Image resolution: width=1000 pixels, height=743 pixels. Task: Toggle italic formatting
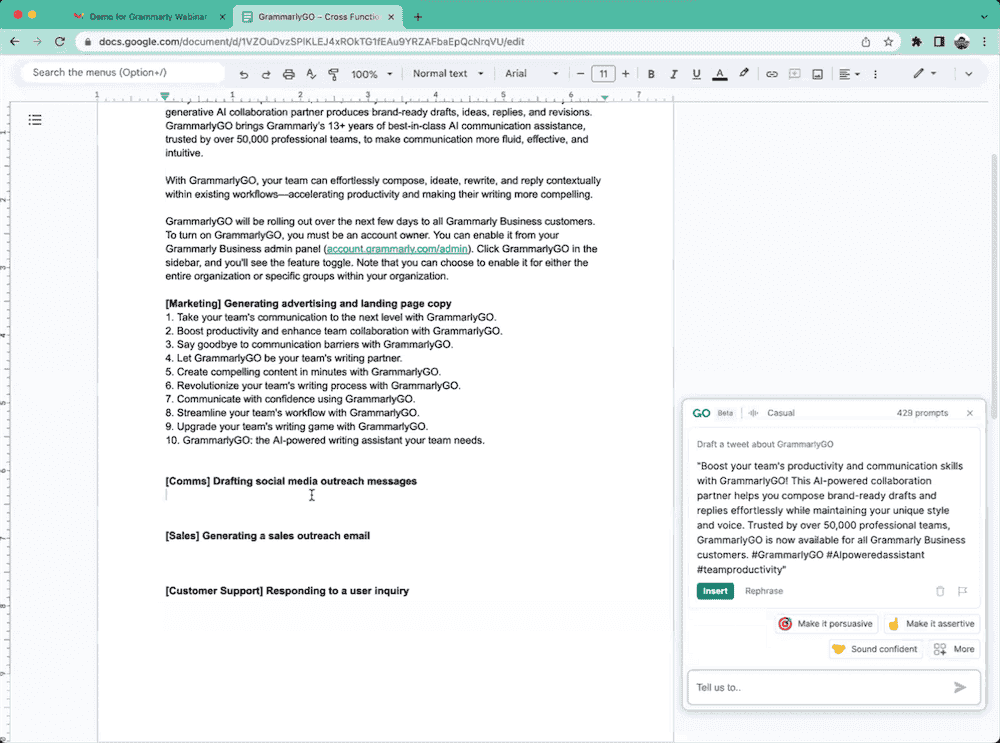point(674,74)
